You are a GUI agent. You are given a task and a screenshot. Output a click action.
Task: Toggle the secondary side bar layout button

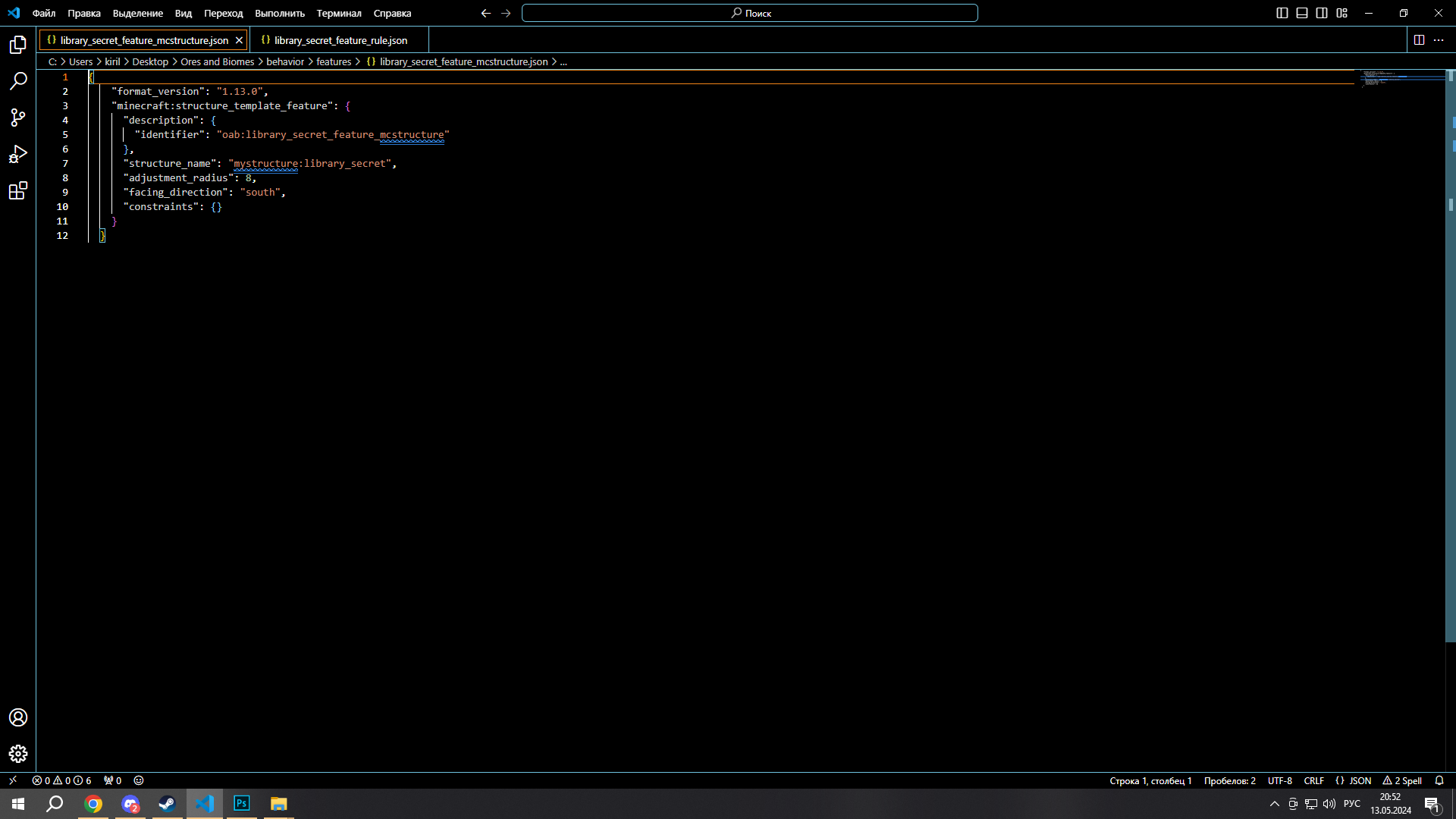coord(1322,13)
